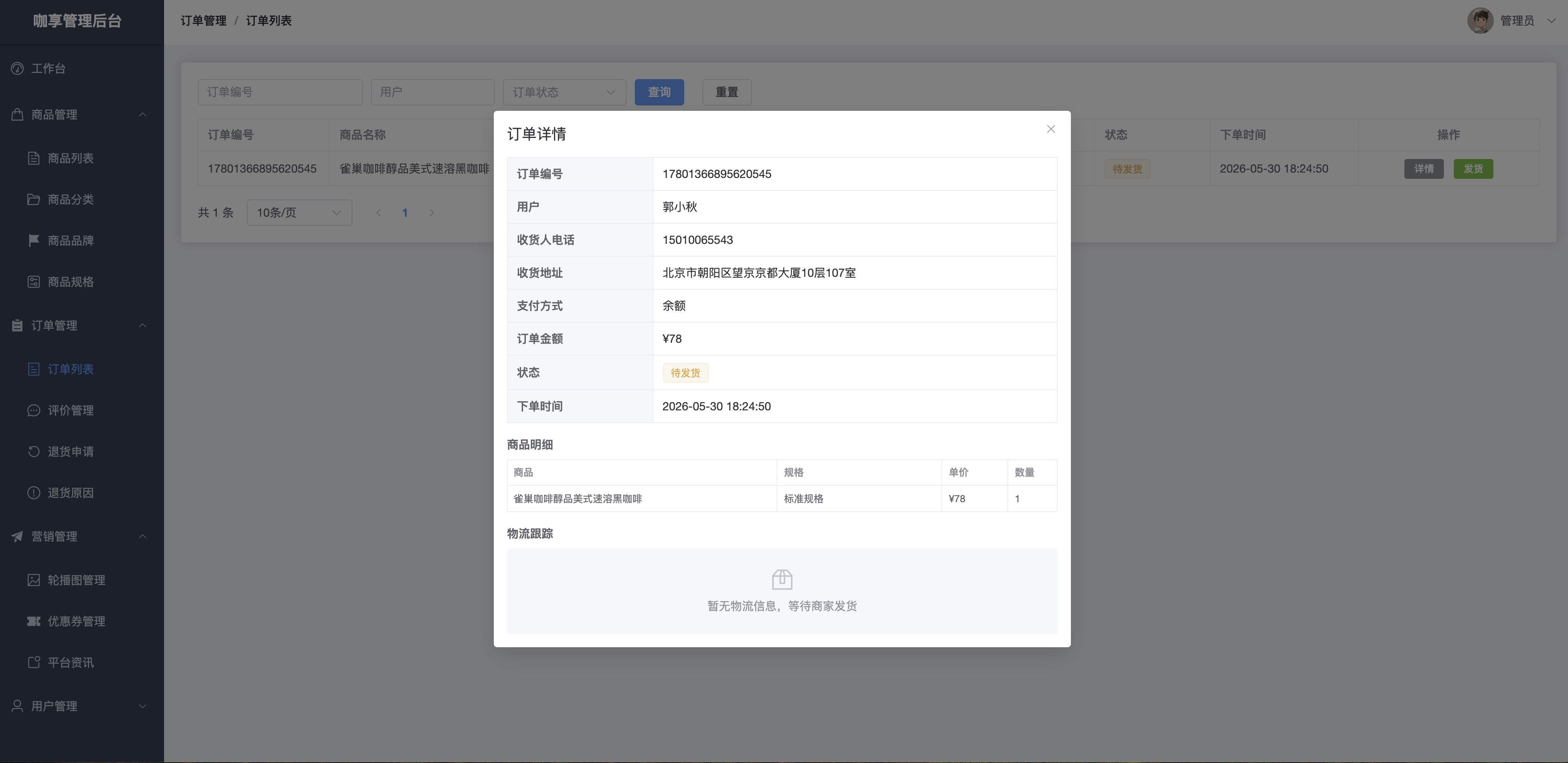This screenshot has height=763, width=1568.
Task: Click the 重置 reset button
Action: point(727,92)
